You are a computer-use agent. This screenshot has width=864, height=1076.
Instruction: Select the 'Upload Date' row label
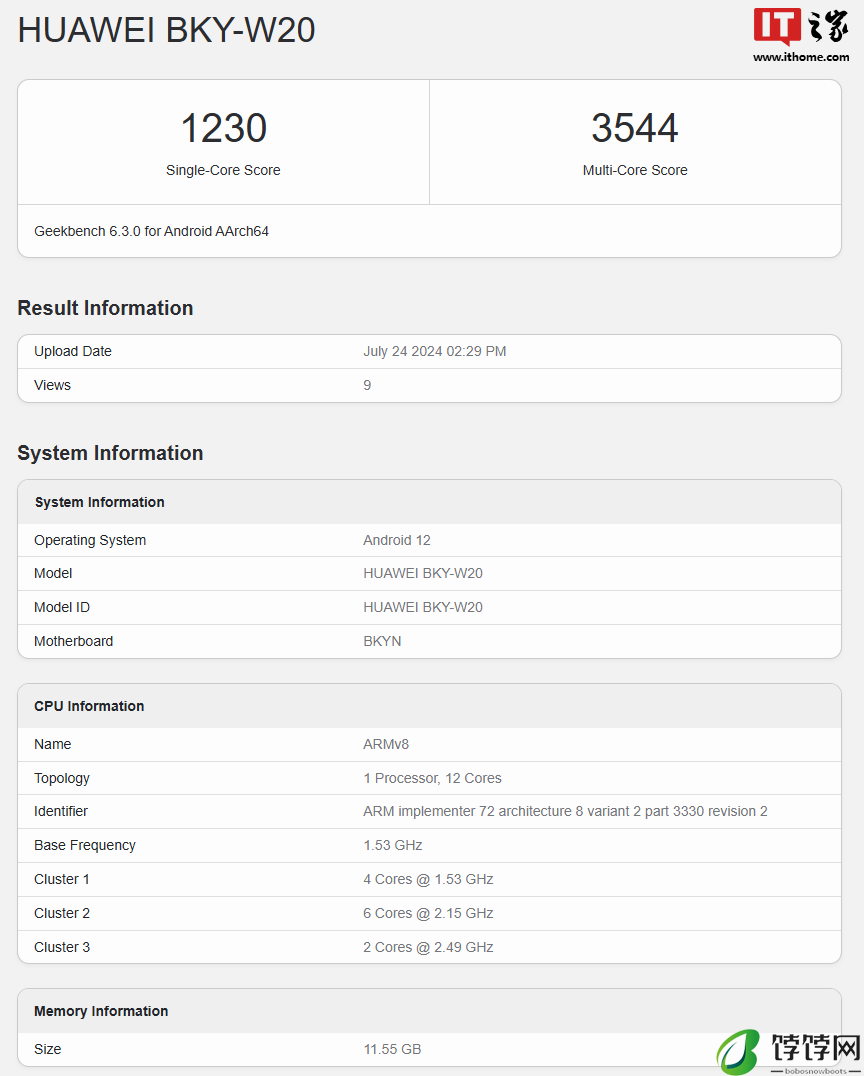(73, 351)
